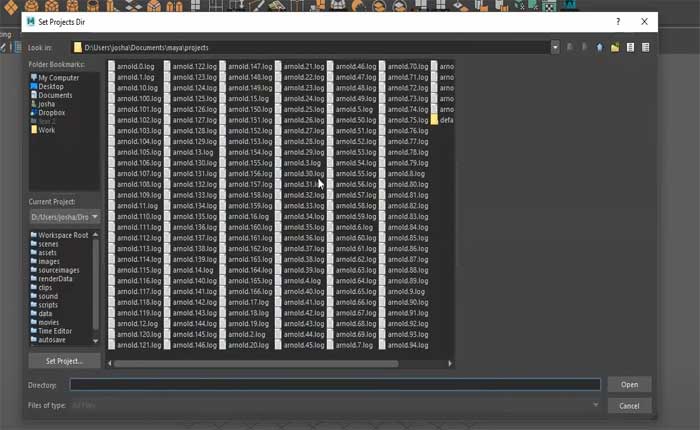
Task: Switch file view to detail mode icon
Action: coord(646,47)
